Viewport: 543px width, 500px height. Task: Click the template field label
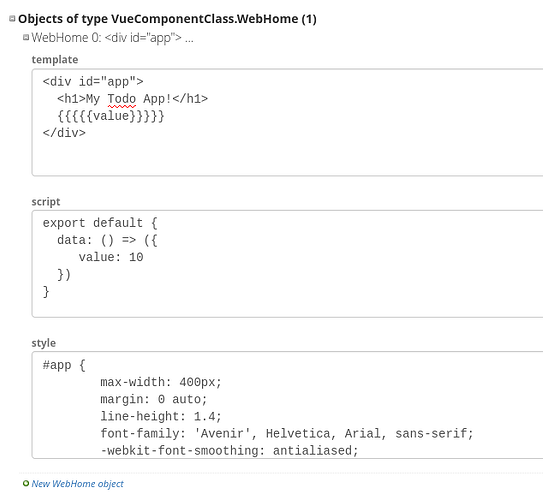tap(55, 60)
